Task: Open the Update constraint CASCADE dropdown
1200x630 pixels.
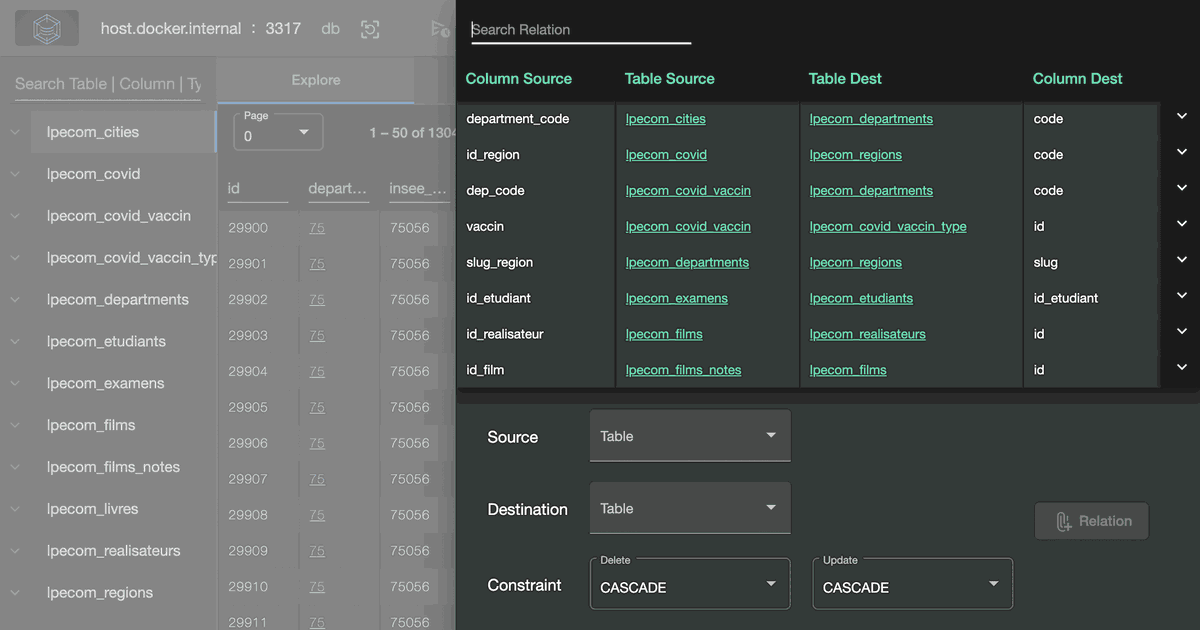Action: [x=912, y=586]
